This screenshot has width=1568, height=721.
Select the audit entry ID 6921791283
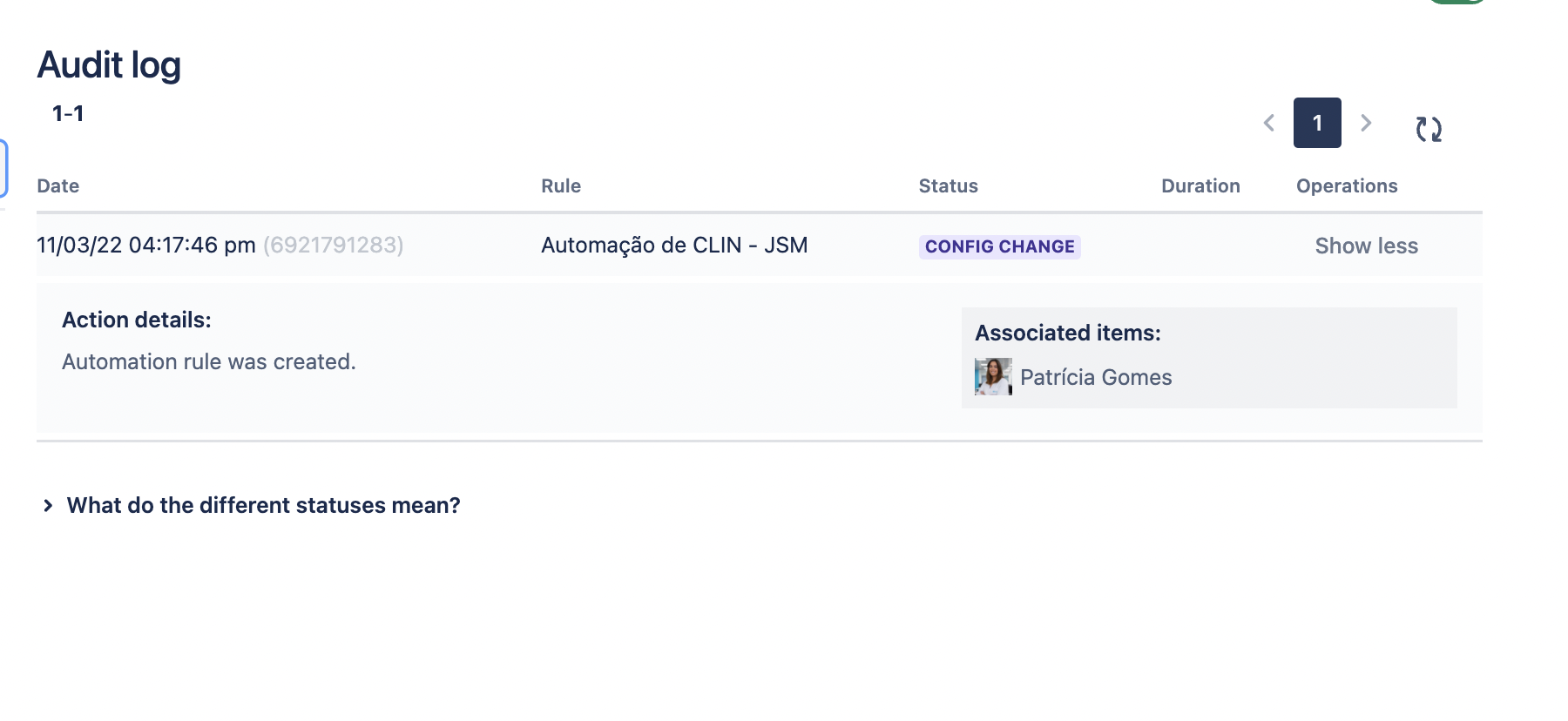(x=335, y=245)
